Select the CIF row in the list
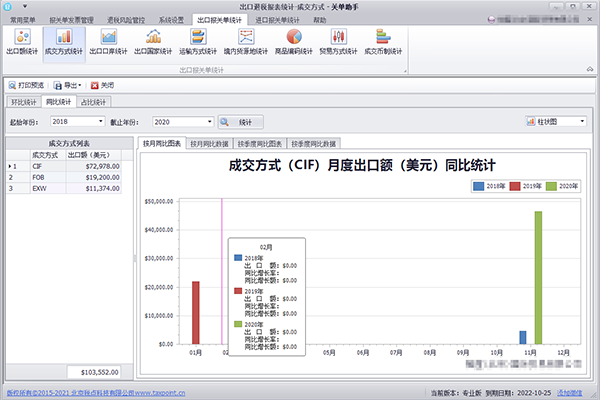The height and width of the screenshot is (400, 600). click(64, 166)
